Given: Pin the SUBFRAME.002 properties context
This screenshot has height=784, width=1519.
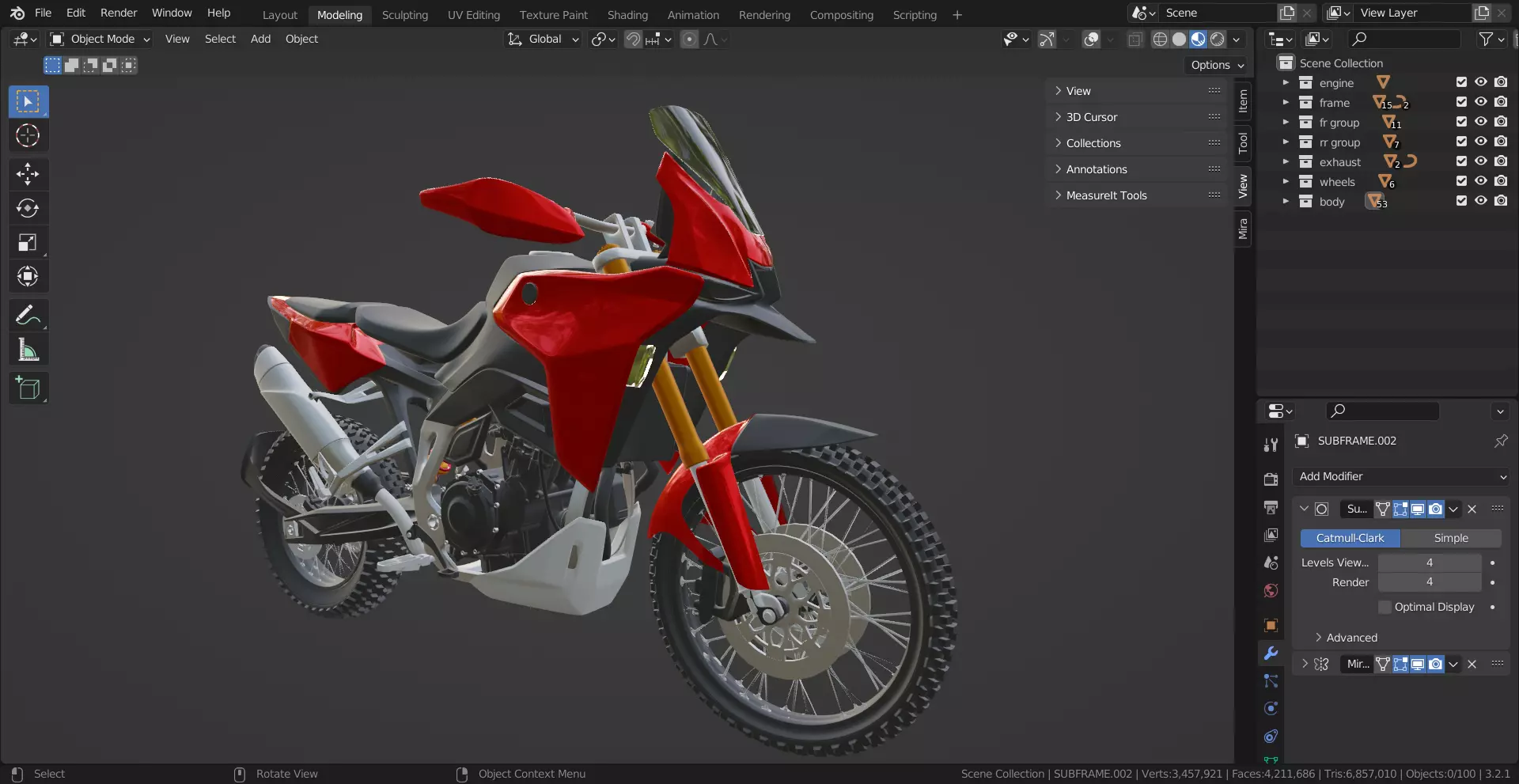Looking at the screenshot, I should (1501, 441).
